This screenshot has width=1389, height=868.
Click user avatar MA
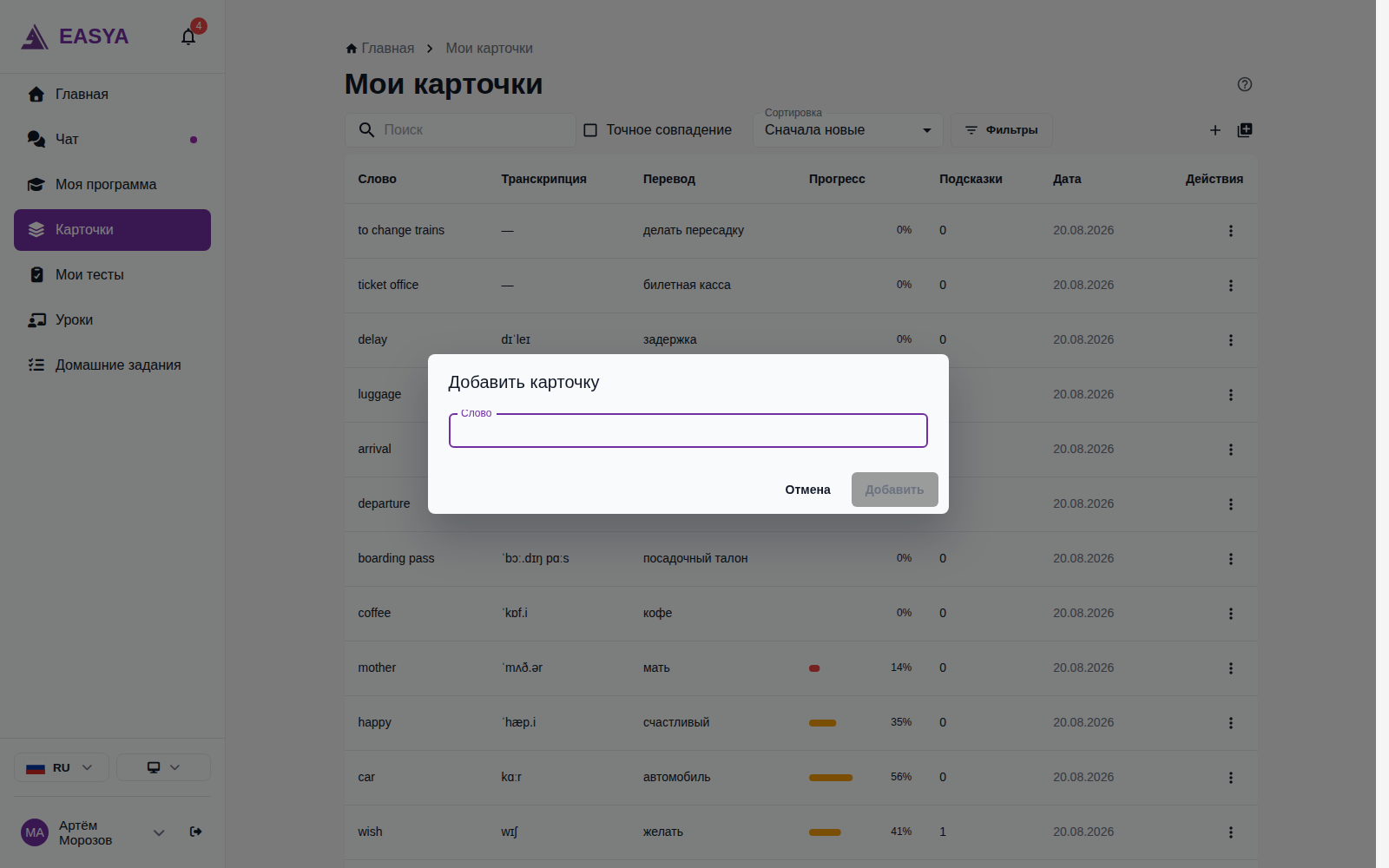pos(35,832)
